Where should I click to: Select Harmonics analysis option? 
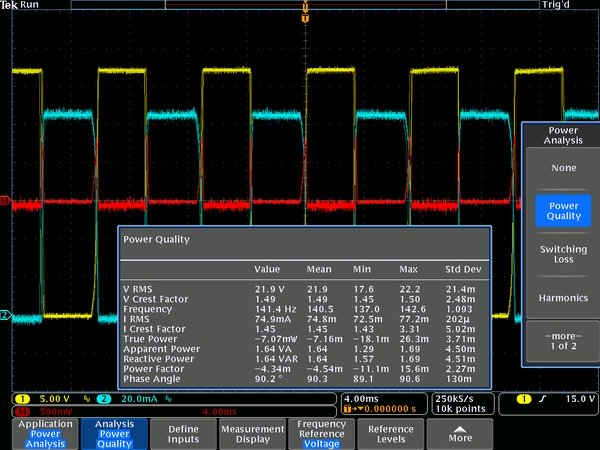[x=563, y=297]
